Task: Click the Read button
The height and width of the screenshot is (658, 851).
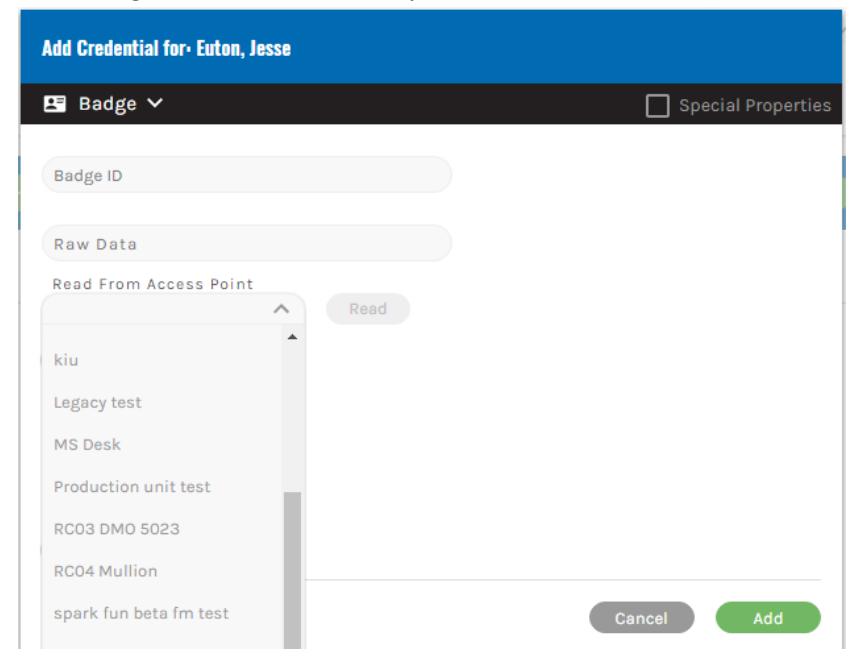Action: click(x=368, y=309)
